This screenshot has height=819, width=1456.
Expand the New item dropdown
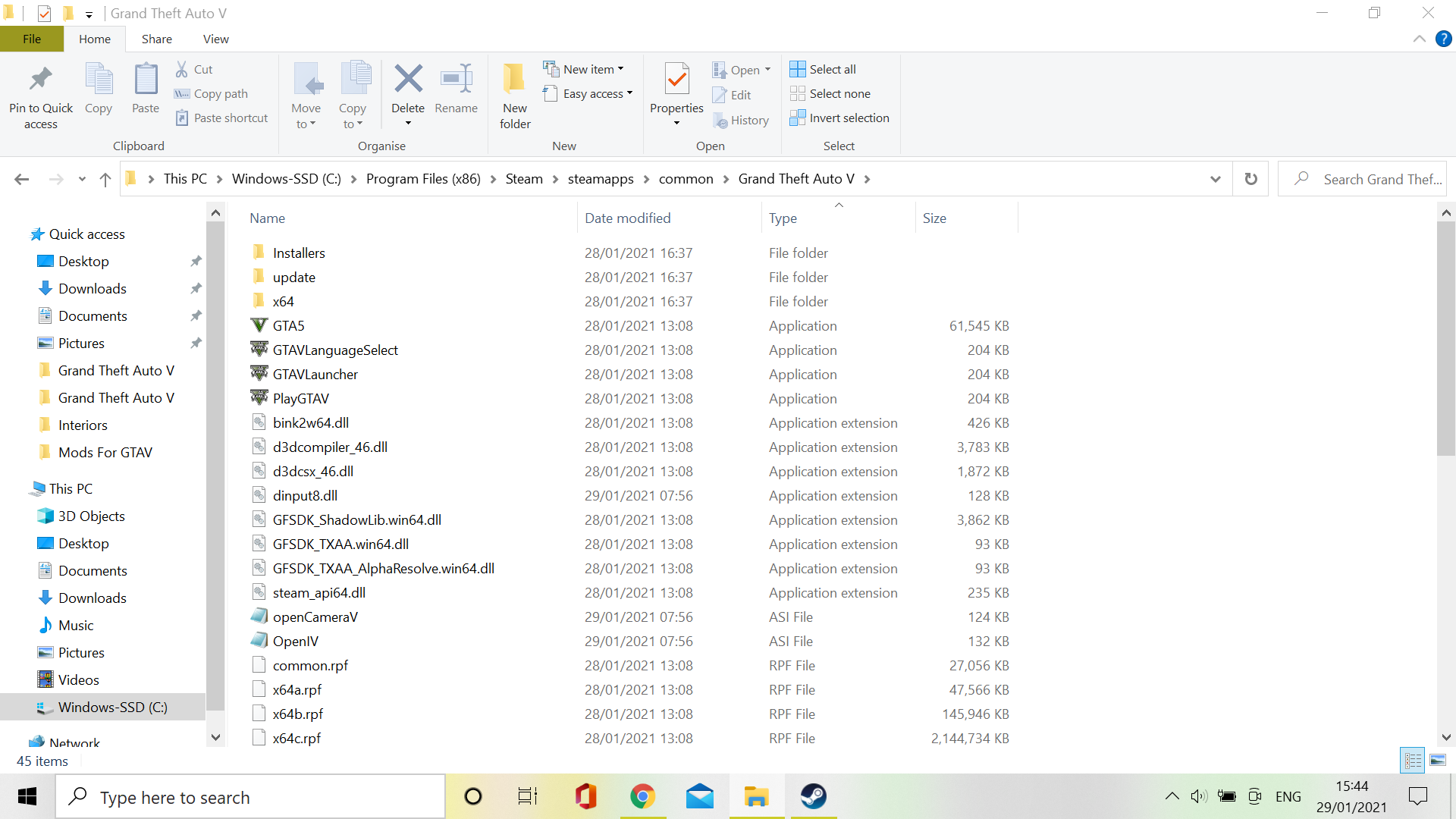click(x=621, y=69)
